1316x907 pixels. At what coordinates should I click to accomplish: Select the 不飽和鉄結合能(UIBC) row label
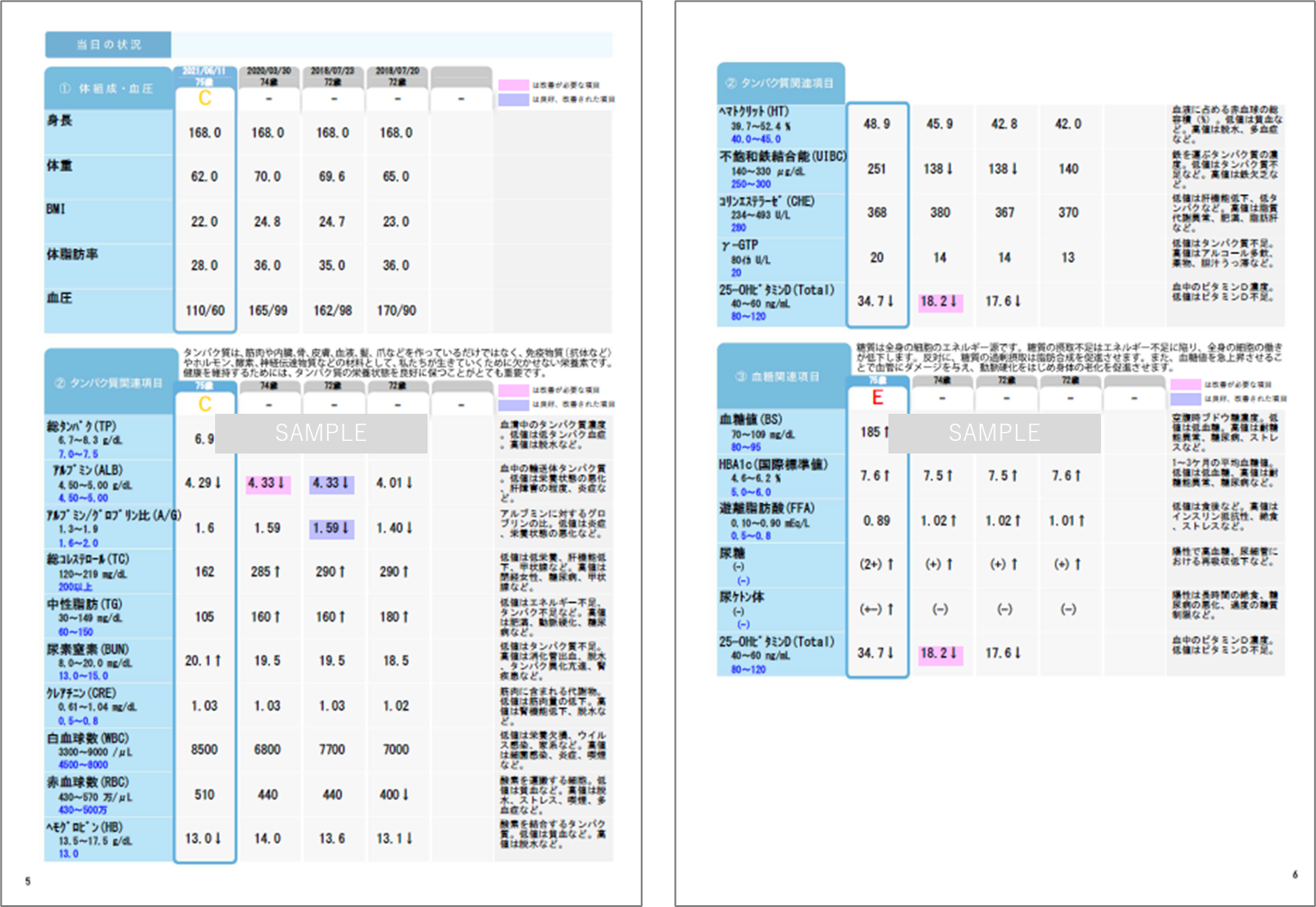click(x=783, y=156)
